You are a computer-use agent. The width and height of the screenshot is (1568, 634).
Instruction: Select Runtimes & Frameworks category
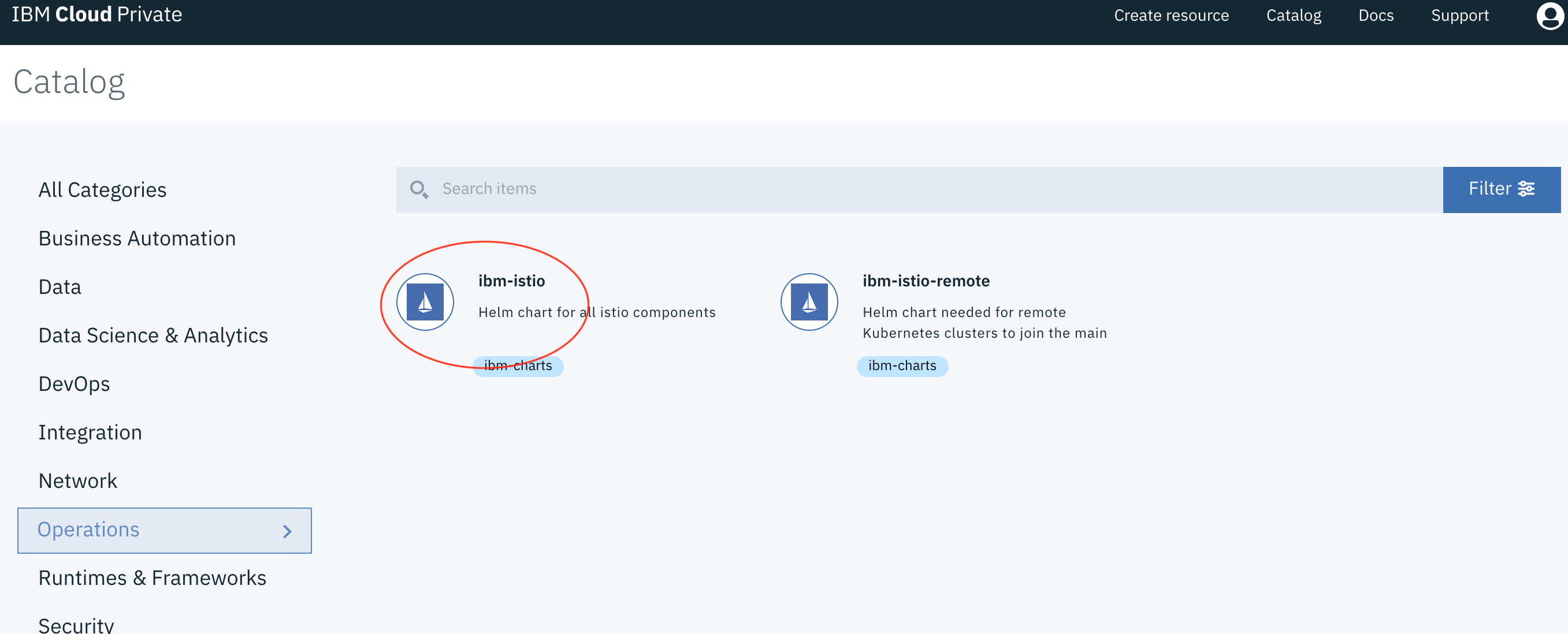click(152, 578)
